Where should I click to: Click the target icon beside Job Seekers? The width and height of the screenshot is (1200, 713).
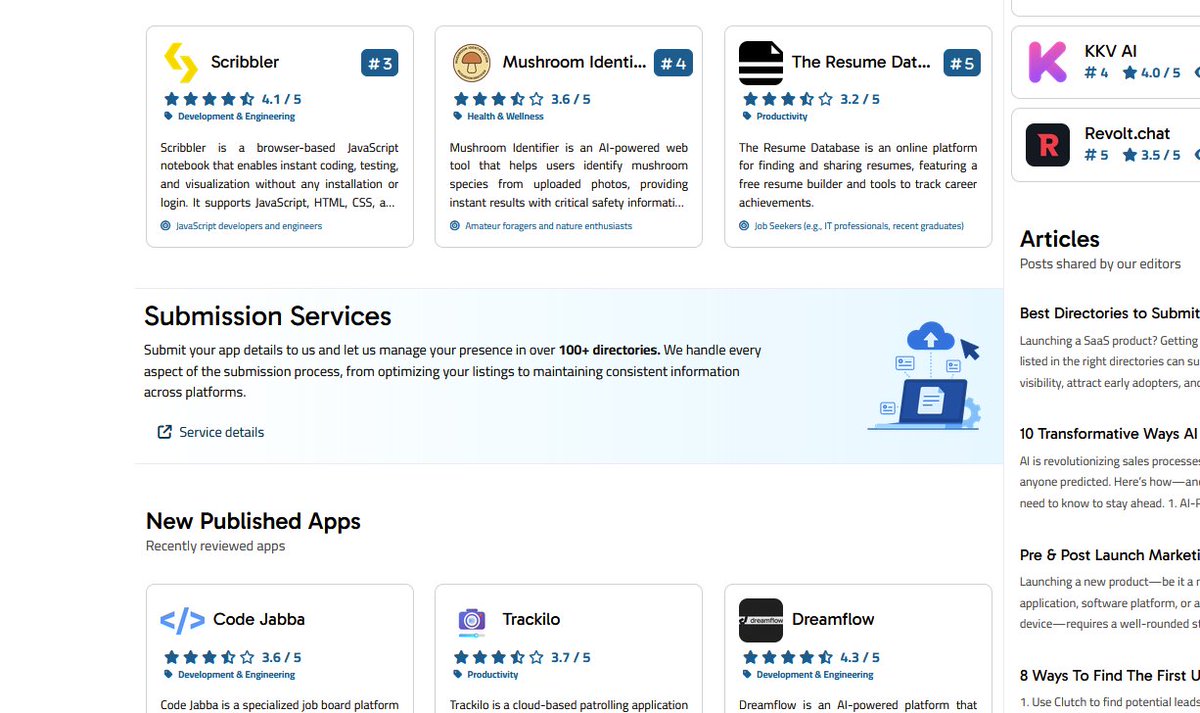[x=744, y=226]
